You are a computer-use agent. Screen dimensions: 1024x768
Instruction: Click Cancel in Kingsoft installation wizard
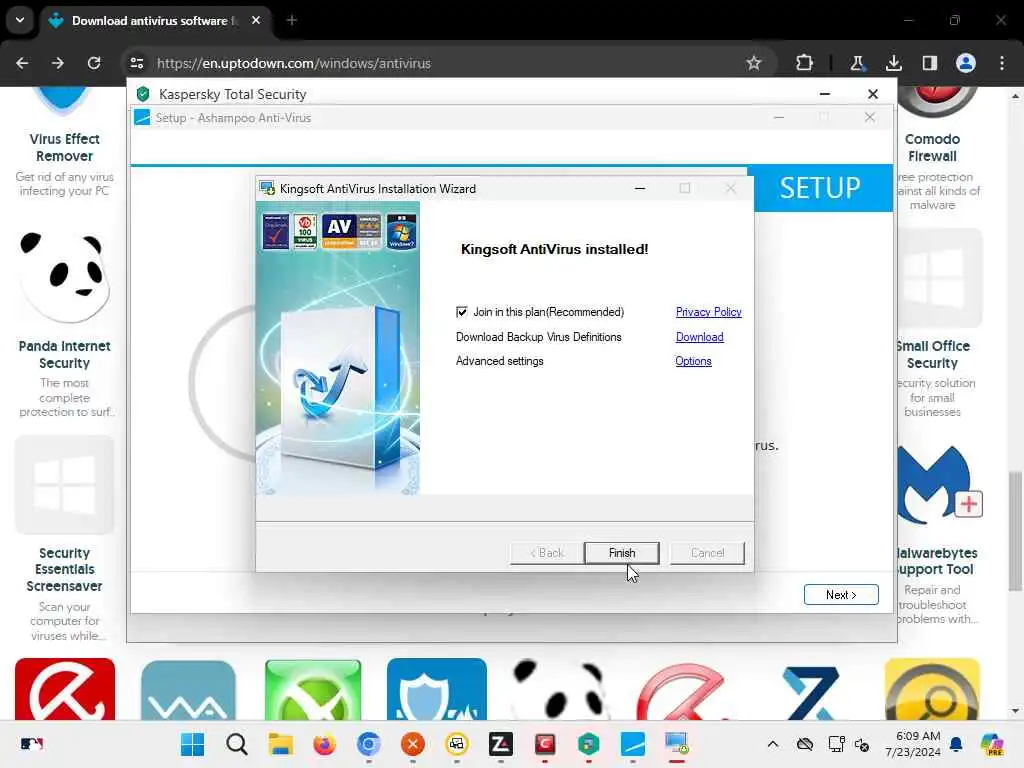(x=707, y=552)
